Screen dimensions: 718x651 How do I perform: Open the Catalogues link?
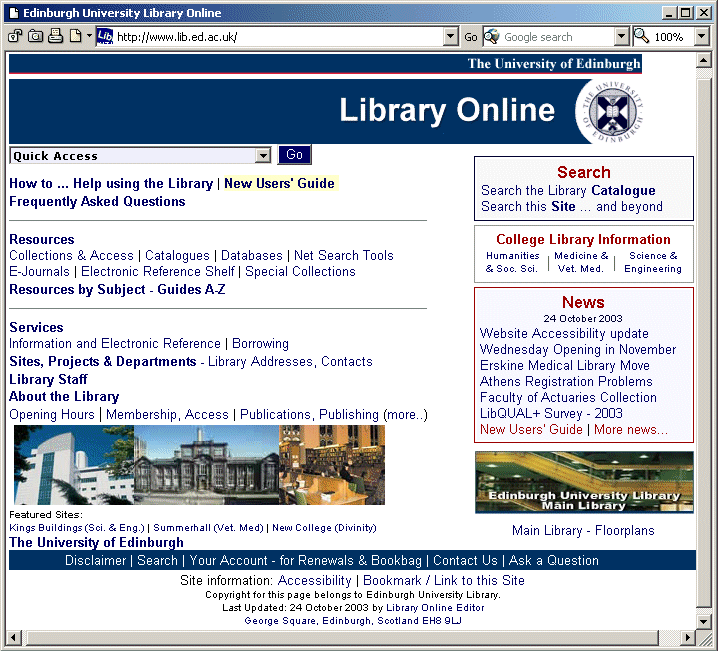pos(177,255)
